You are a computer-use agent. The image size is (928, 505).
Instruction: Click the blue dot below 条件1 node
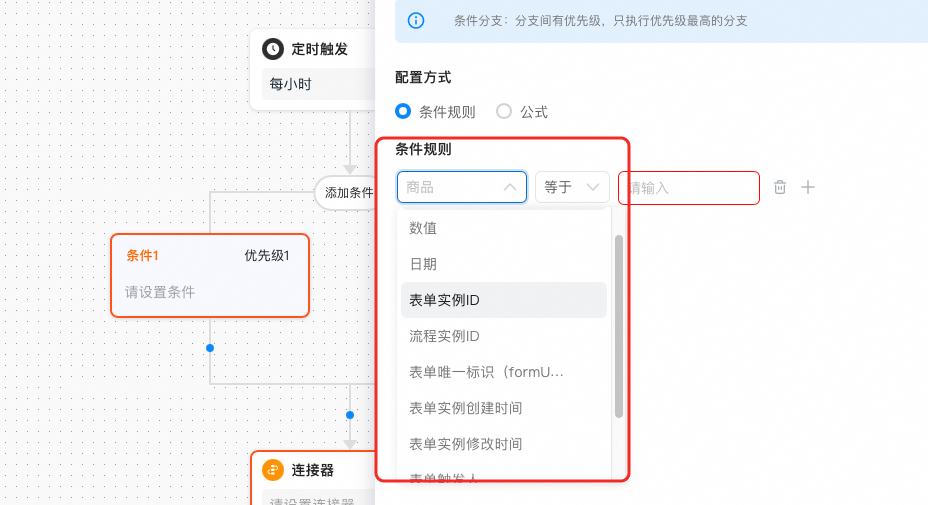click(x=210, y=348)
